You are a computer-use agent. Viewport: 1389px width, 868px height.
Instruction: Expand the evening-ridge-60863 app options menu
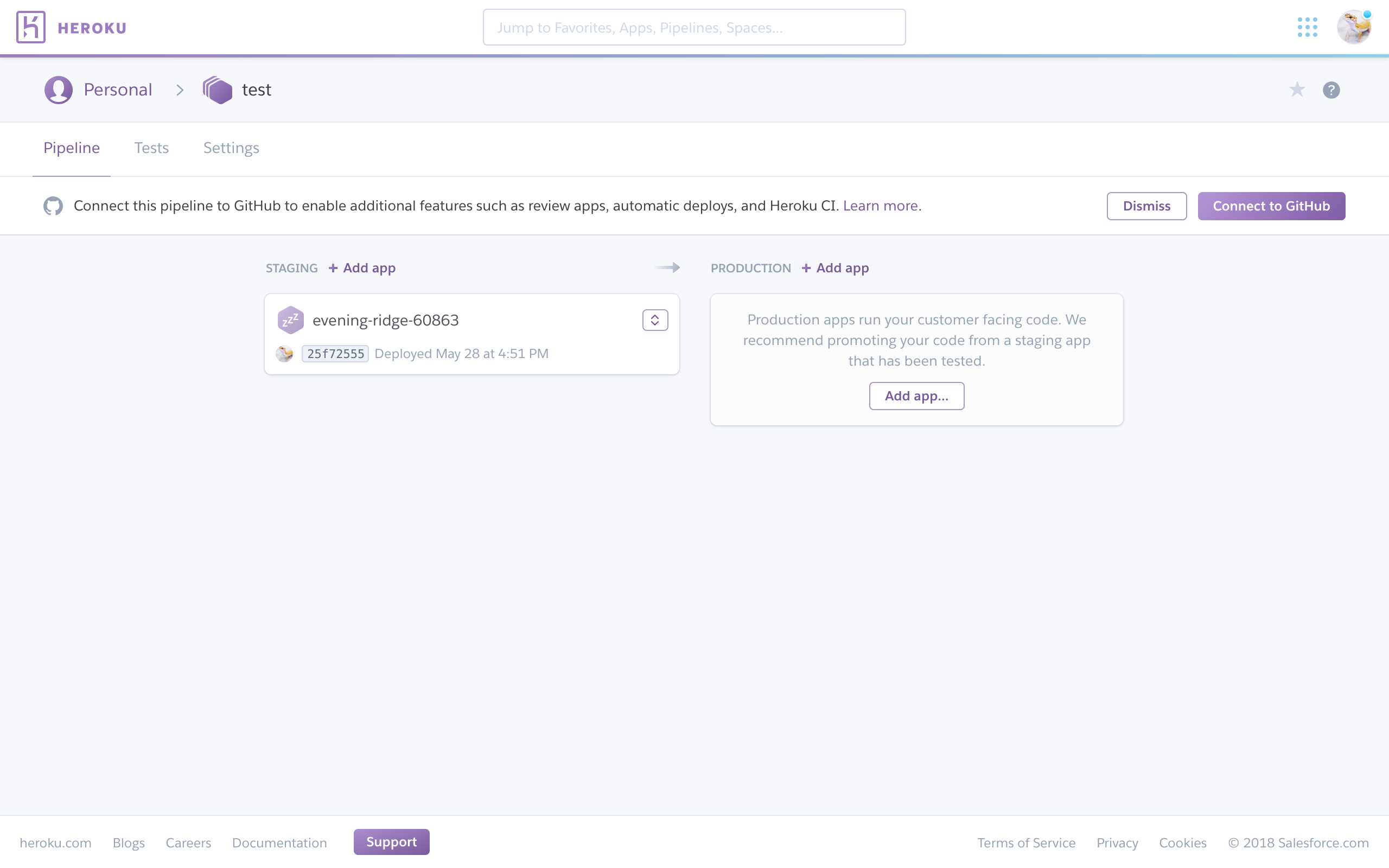655,320
